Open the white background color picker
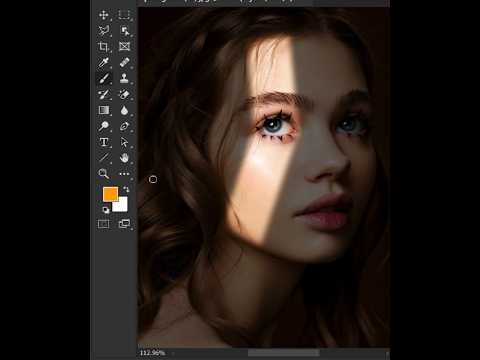Viewport: 480px width, 360px height. pos(122,206)
